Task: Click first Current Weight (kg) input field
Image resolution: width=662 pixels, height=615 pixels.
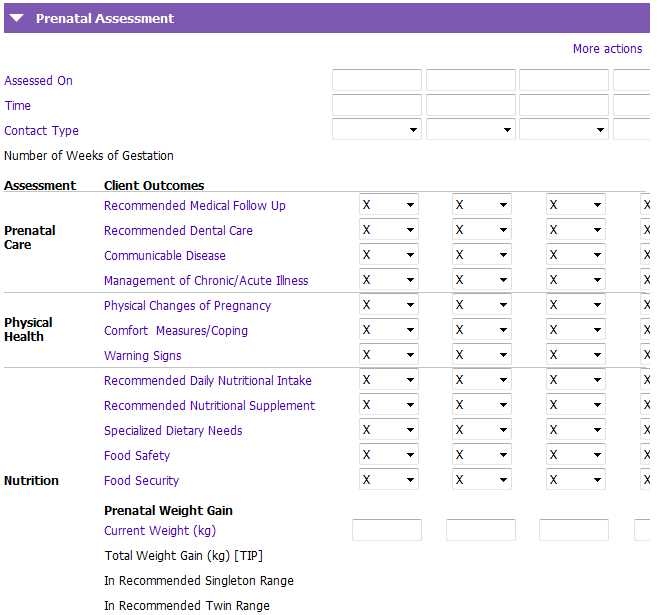Action: point(387,530)
